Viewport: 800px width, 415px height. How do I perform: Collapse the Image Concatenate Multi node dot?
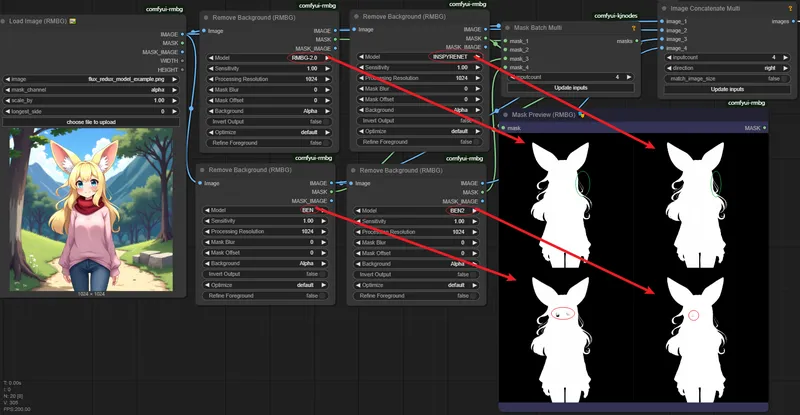pyautogui.click(x=664, y=8)
